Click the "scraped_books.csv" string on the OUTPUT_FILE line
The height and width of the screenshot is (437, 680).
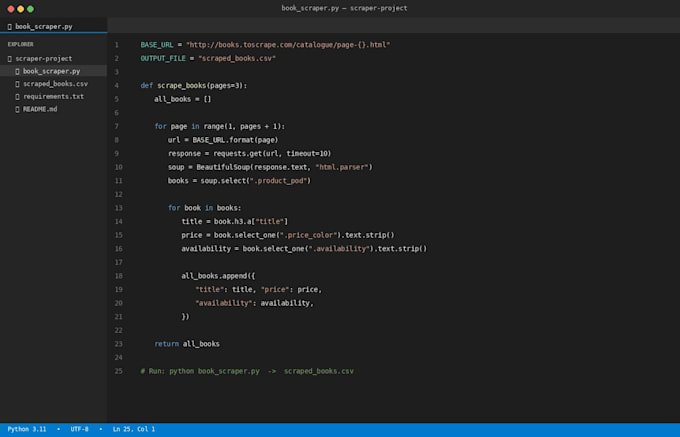237,58
